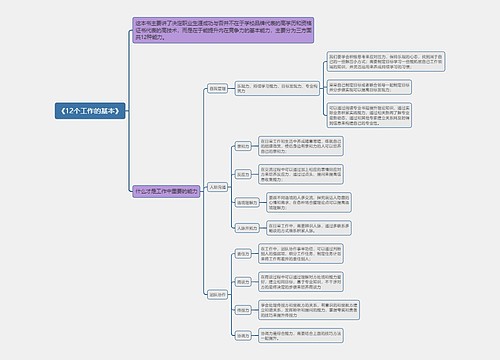Select the 传授力 sub-node
The image size is (500, 360).
tap(243, 310)
